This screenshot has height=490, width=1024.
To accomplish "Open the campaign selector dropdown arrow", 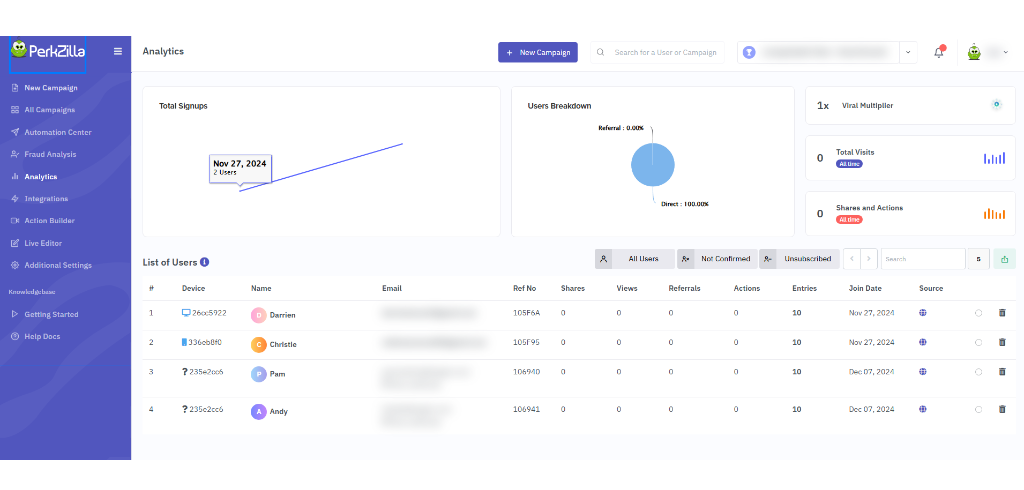I will coord(908,52).
